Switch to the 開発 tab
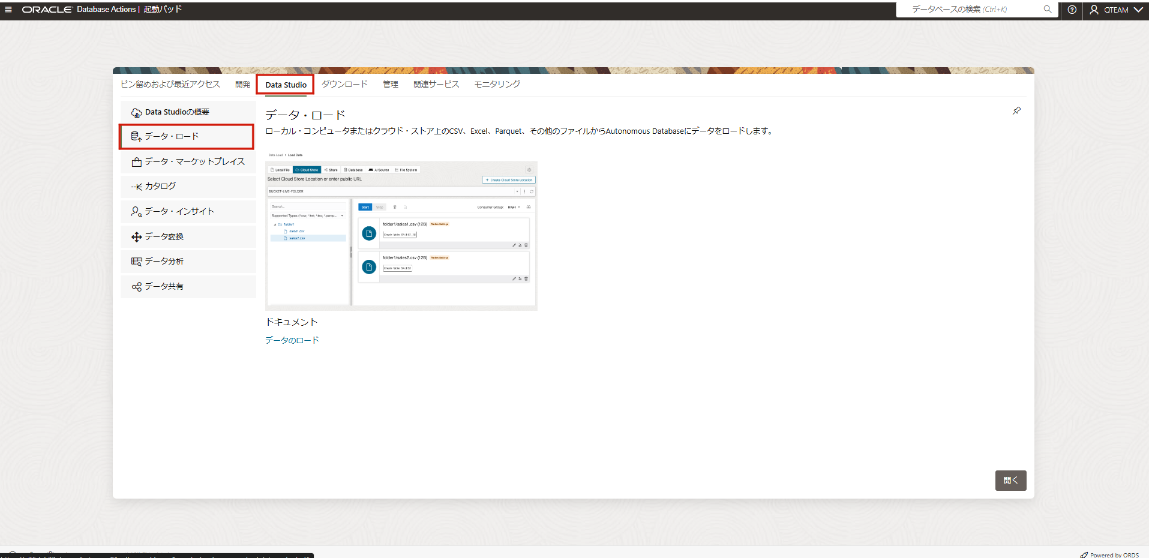The width and height of the screenshot is (1150, 558). (242, 84)
